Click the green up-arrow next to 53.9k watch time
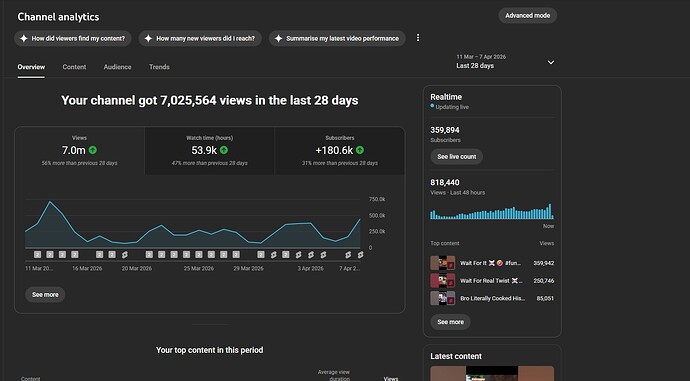 click(224, 150)
